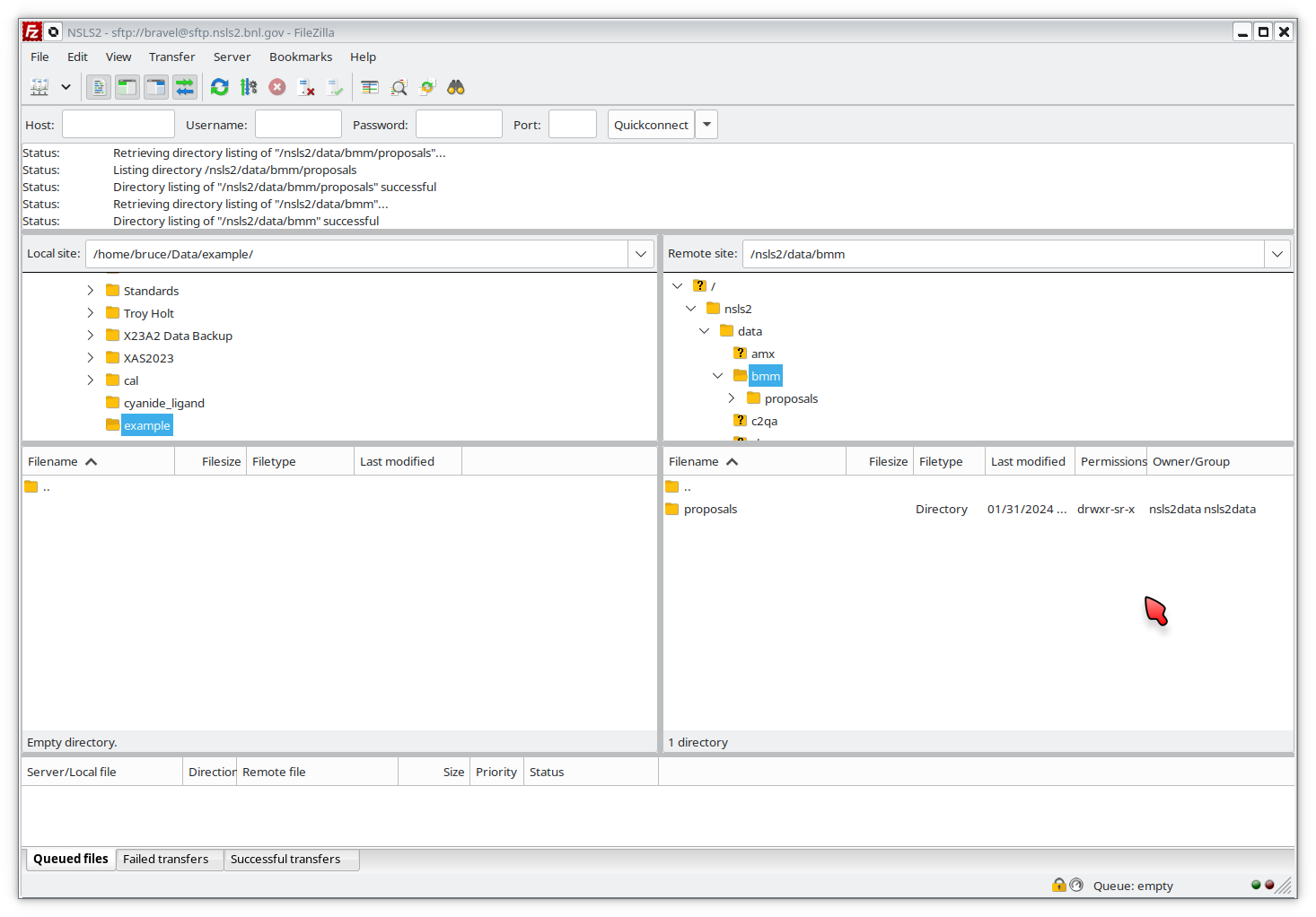
Task: Expand the cal folder
Action: point(91,380)
